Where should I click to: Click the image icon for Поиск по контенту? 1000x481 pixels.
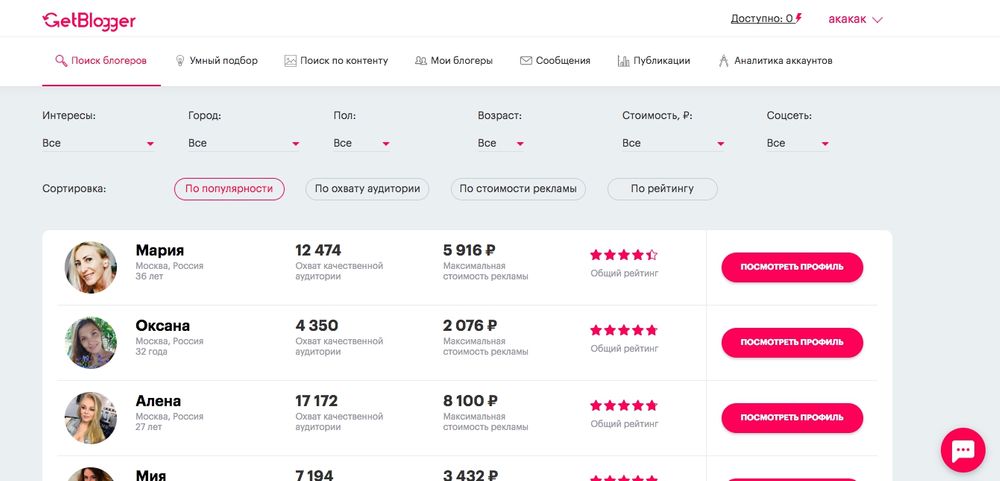pyautogui.click(x=290, y=61)
